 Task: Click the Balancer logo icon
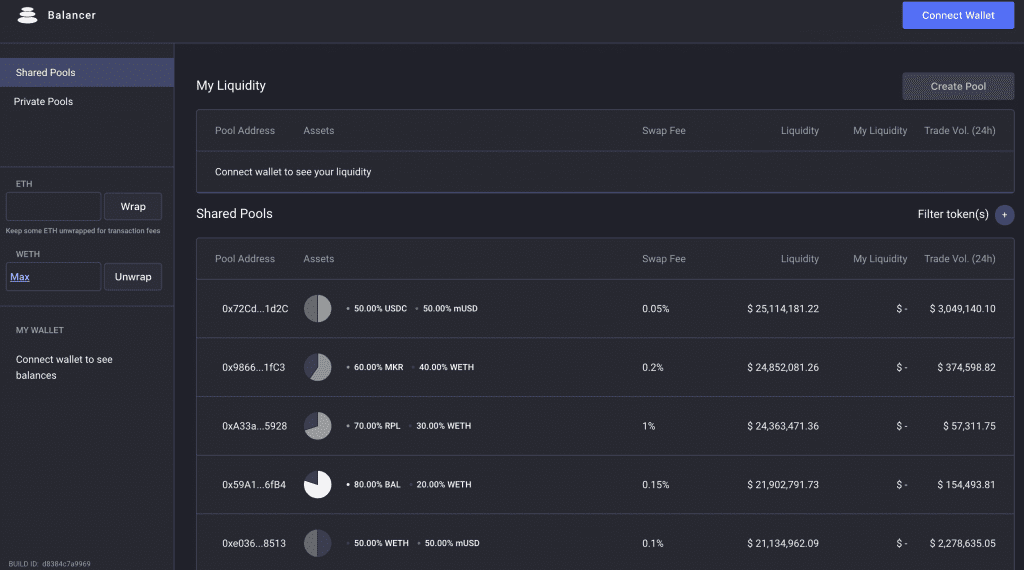[27, 16]
